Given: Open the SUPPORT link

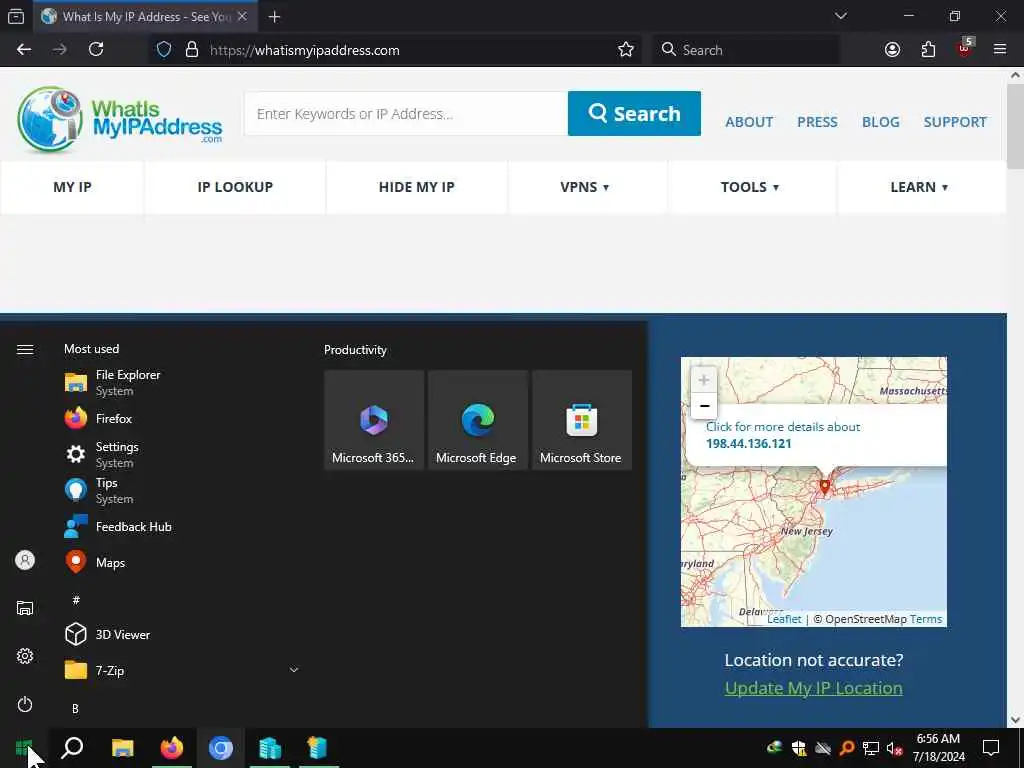Looking at the screenshot, I should click(955, 122).
